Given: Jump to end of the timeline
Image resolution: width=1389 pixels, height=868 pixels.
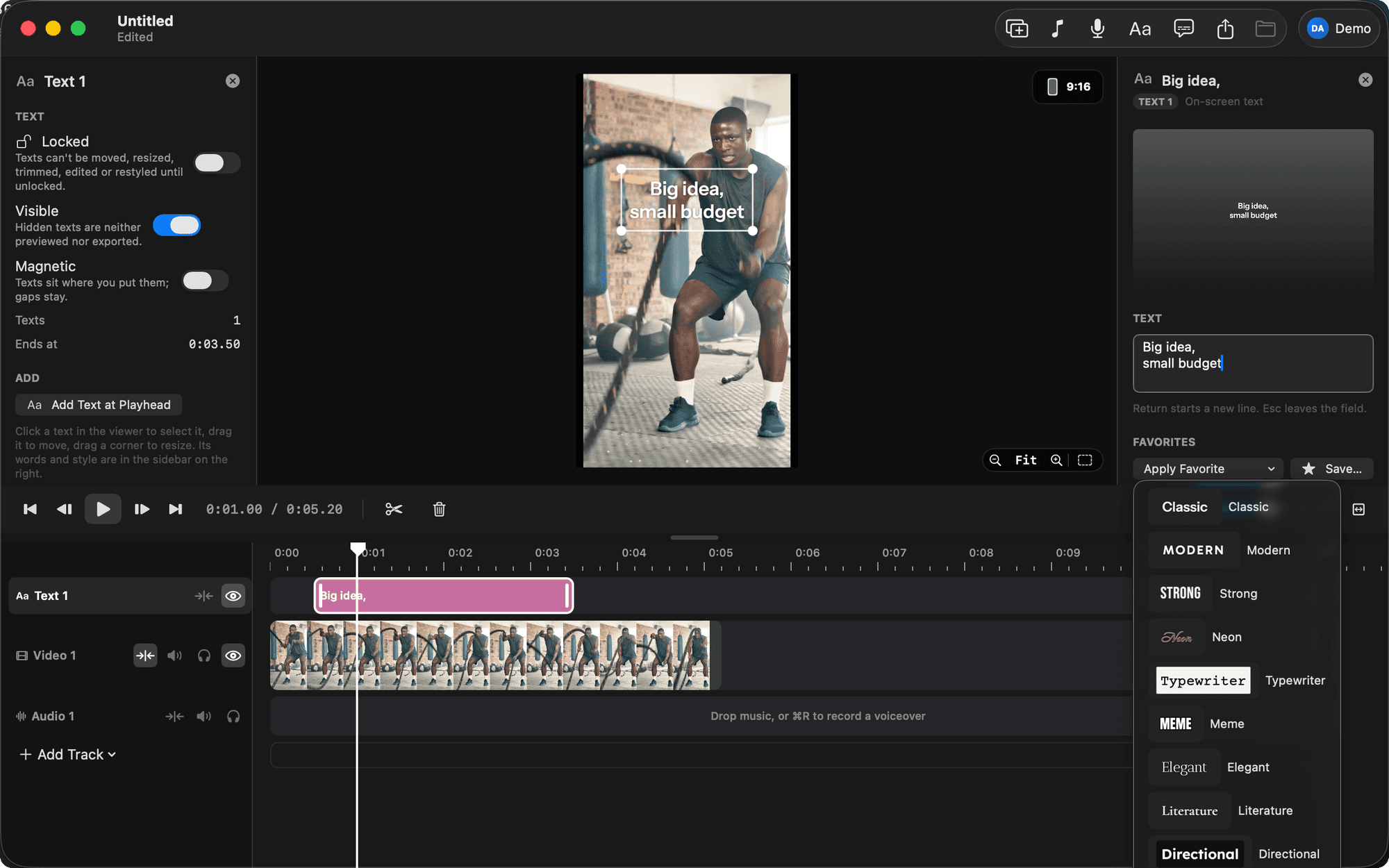Looking at the screenshot, I should coord(176,509).
